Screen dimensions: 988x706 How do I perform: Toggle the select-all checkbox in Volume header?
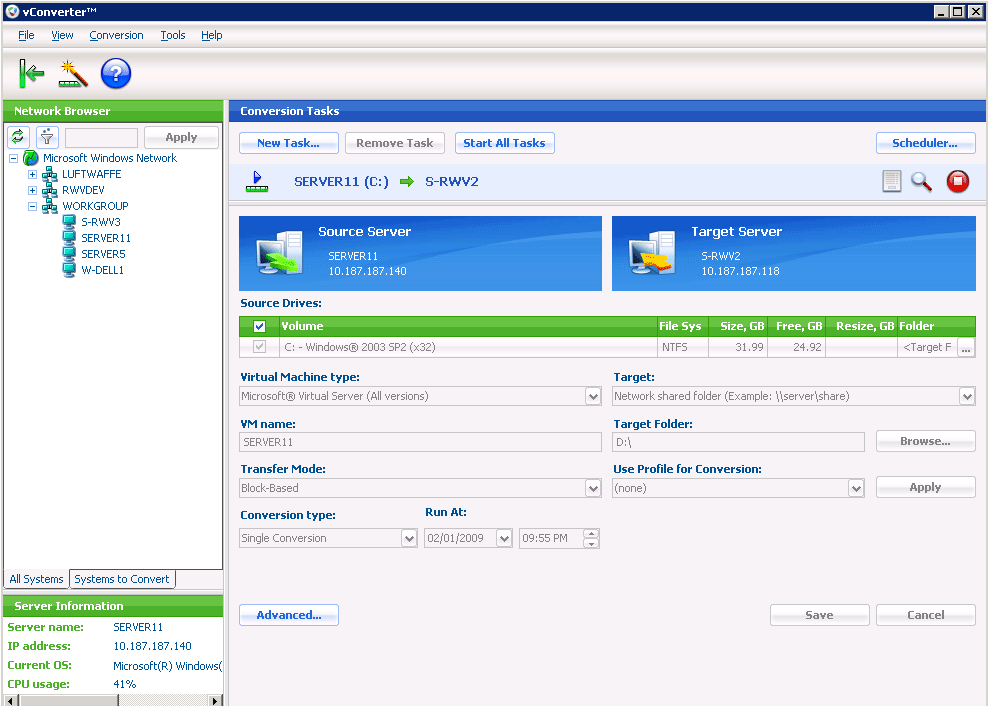pos(260,326)
